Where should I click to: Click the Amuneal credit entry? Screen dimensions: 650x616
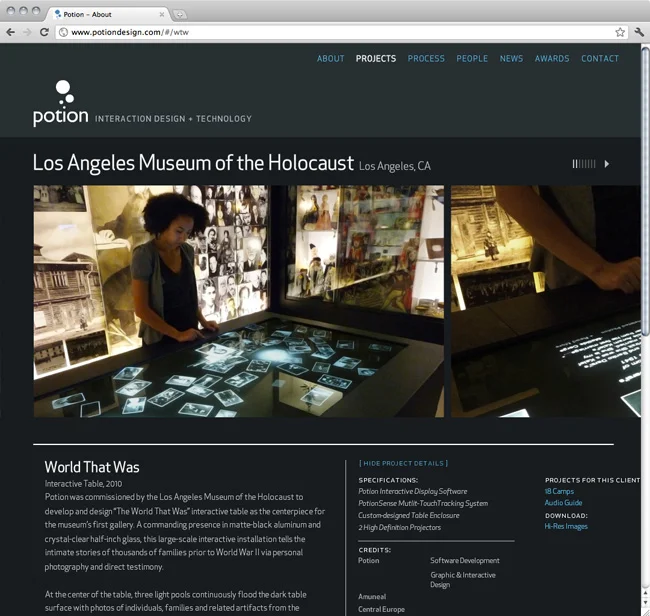pyautogui.click(x=372, y=597)
